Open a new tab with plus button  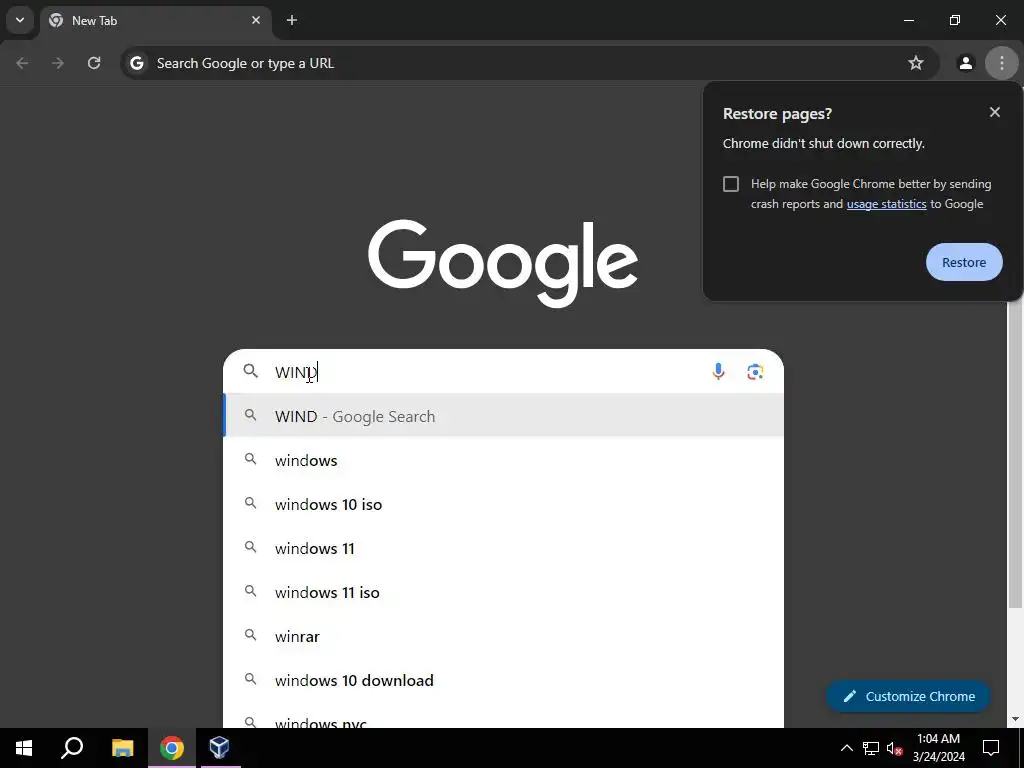(x=292, y=20)
